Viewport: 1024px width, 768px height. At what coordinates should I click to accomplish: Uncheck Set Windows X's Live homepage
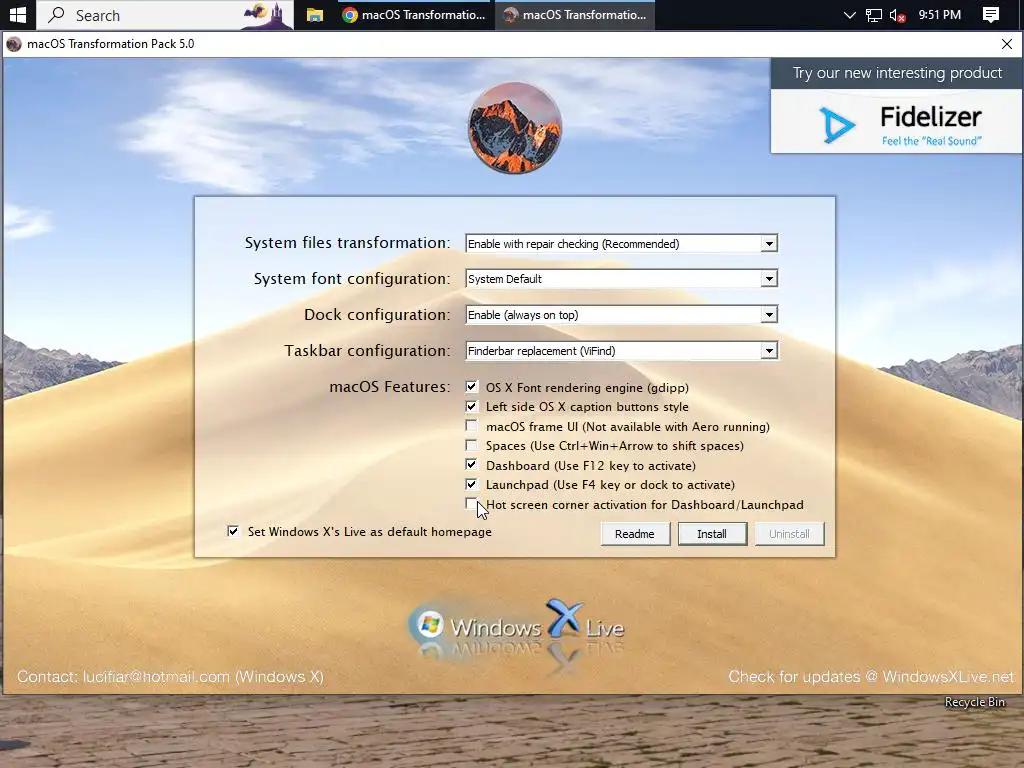point(233,532)
